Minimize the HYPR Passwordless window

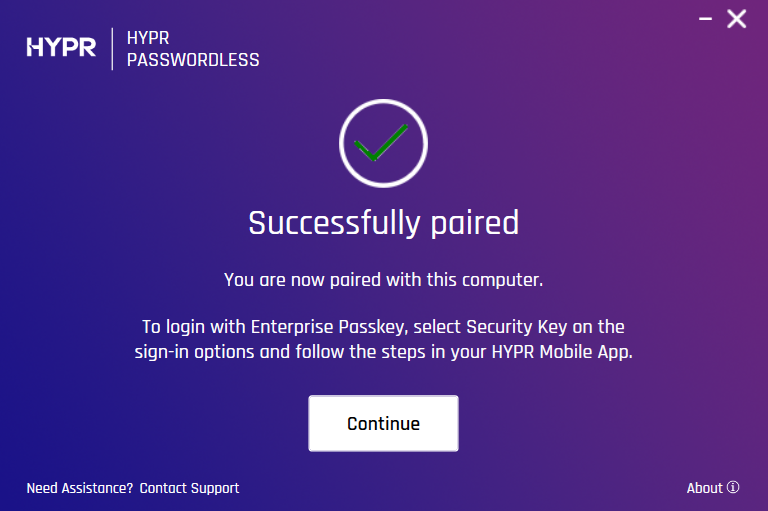[705, 19]
